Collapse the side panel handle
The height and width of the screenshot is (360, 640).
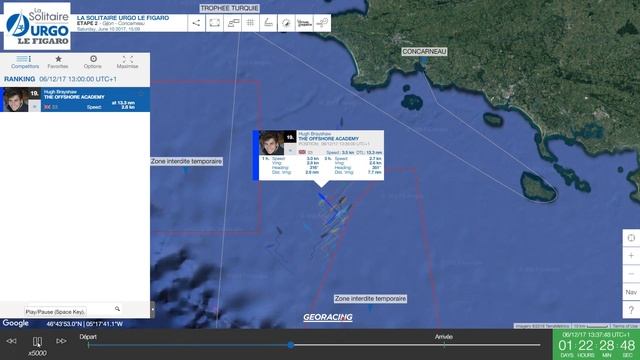(153, 309)
